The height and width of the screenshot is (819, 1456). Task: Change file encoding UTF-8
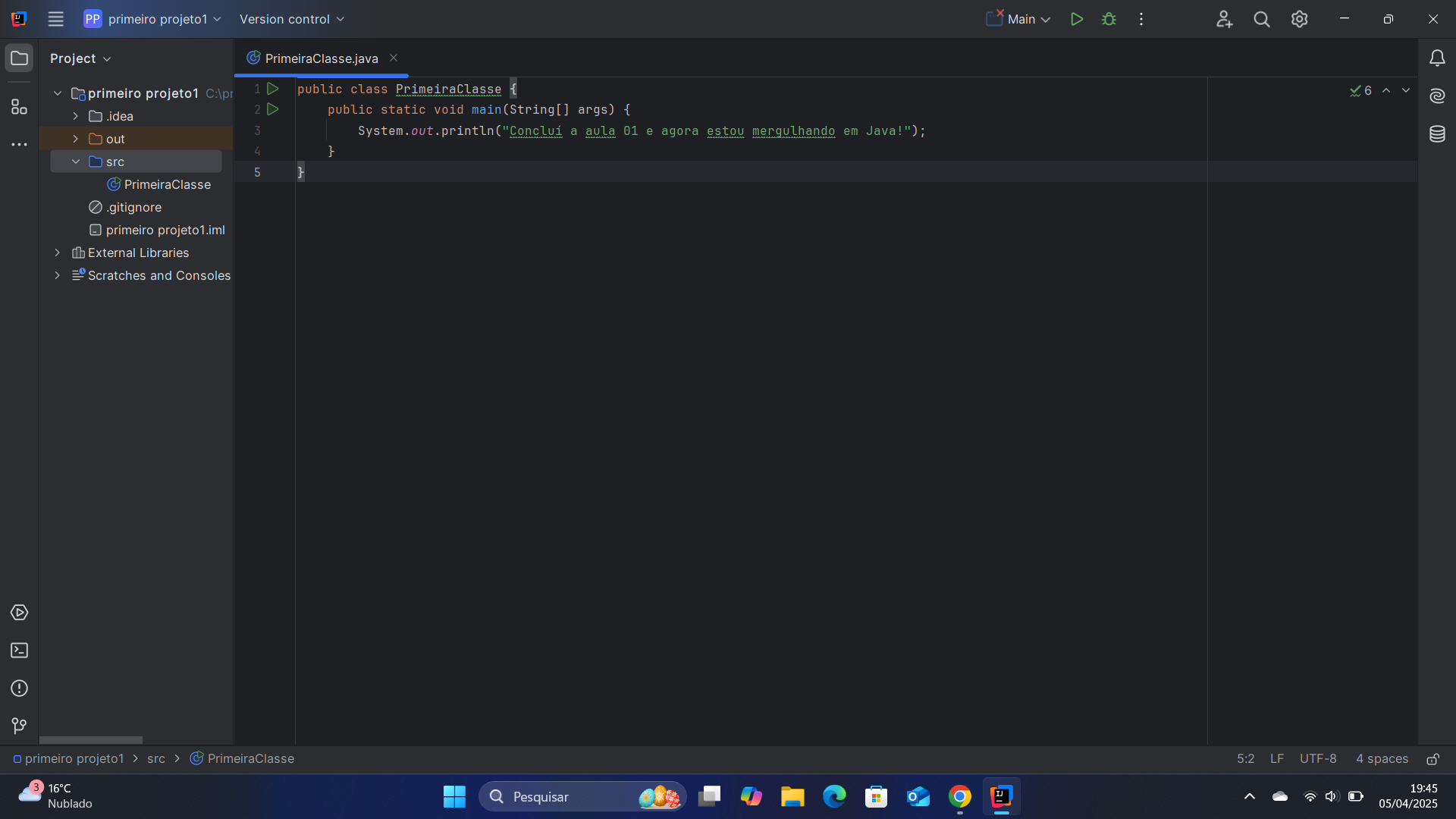point(1318,759)
